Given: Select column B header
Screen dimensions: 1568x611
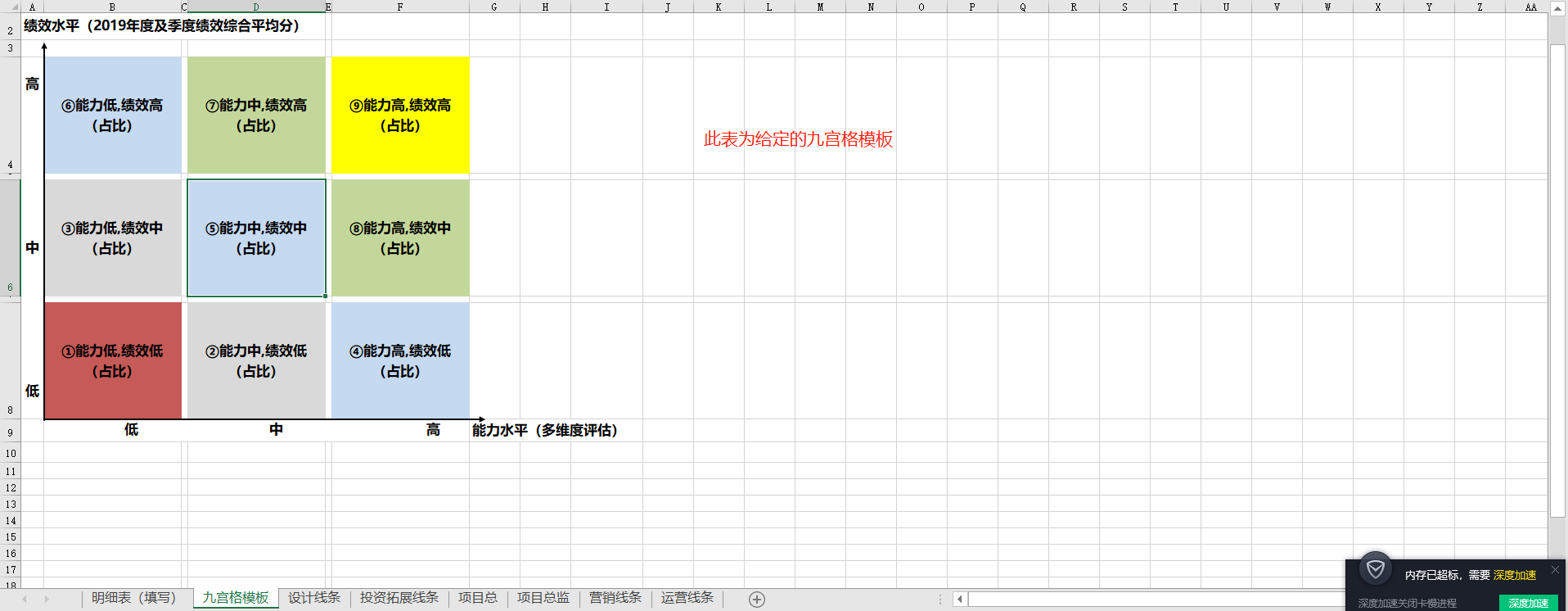Looking at the screenshot, I should 112,7.
